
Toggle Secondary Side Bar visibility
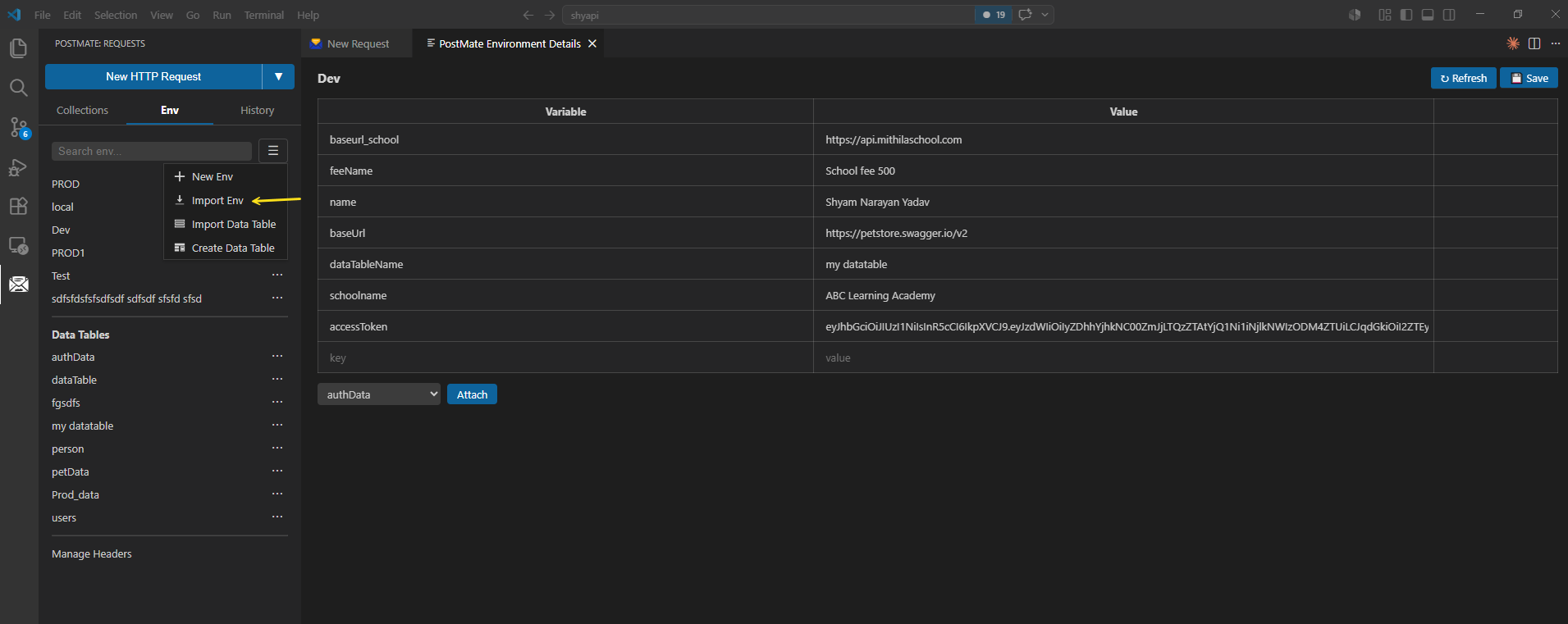[x=1449, y=15]
